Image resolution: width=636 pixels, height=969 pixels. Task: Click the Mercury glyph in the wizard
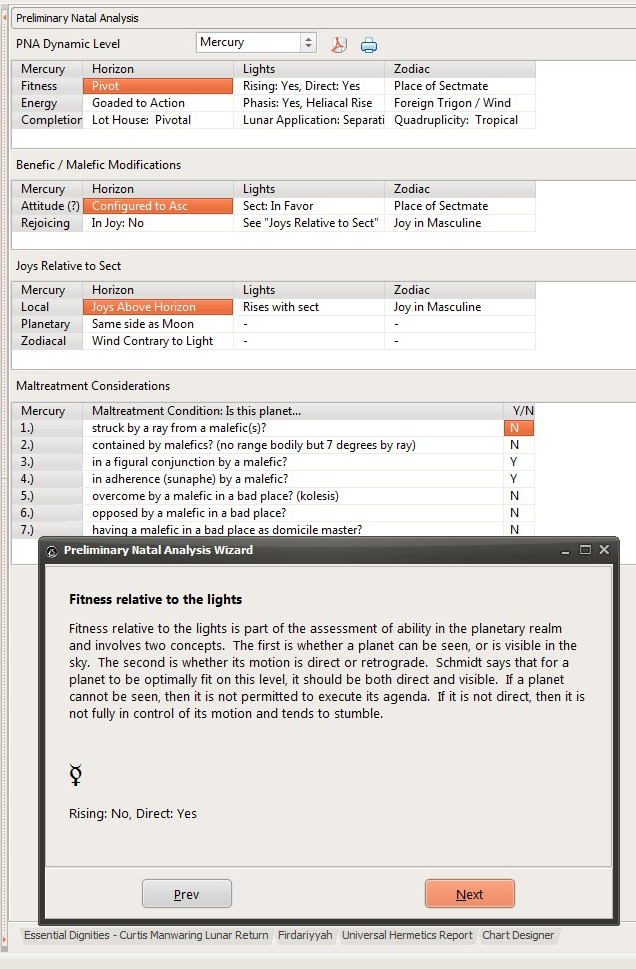75,774
